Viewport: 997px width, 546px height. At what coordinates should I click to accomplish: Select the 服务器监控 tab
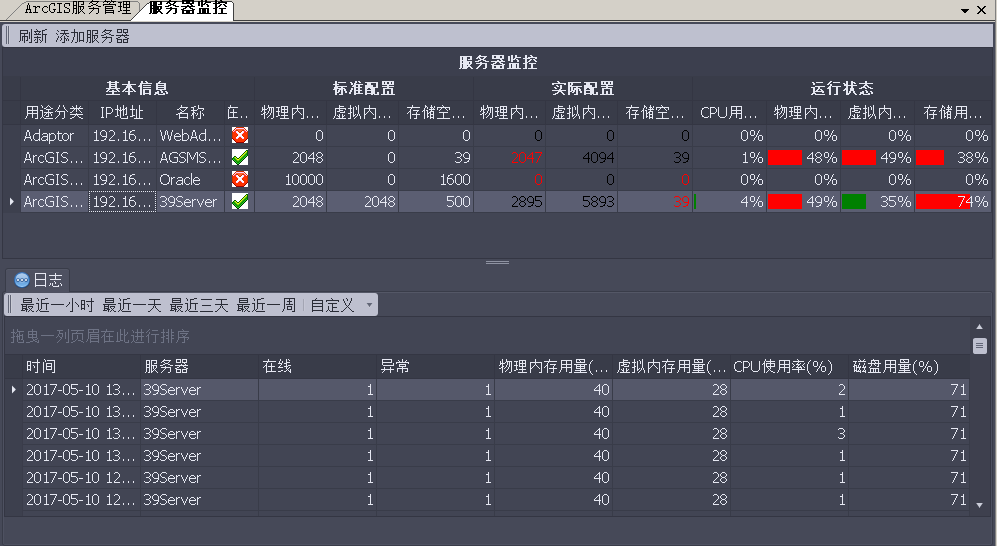pos(188,8)
